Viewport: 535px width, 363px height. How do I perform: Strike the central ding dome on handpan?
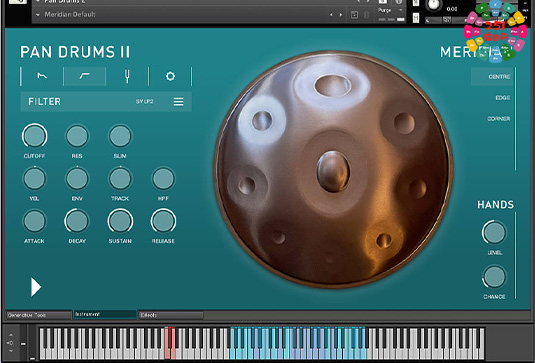pyautogui.click(x=333, y=172)
